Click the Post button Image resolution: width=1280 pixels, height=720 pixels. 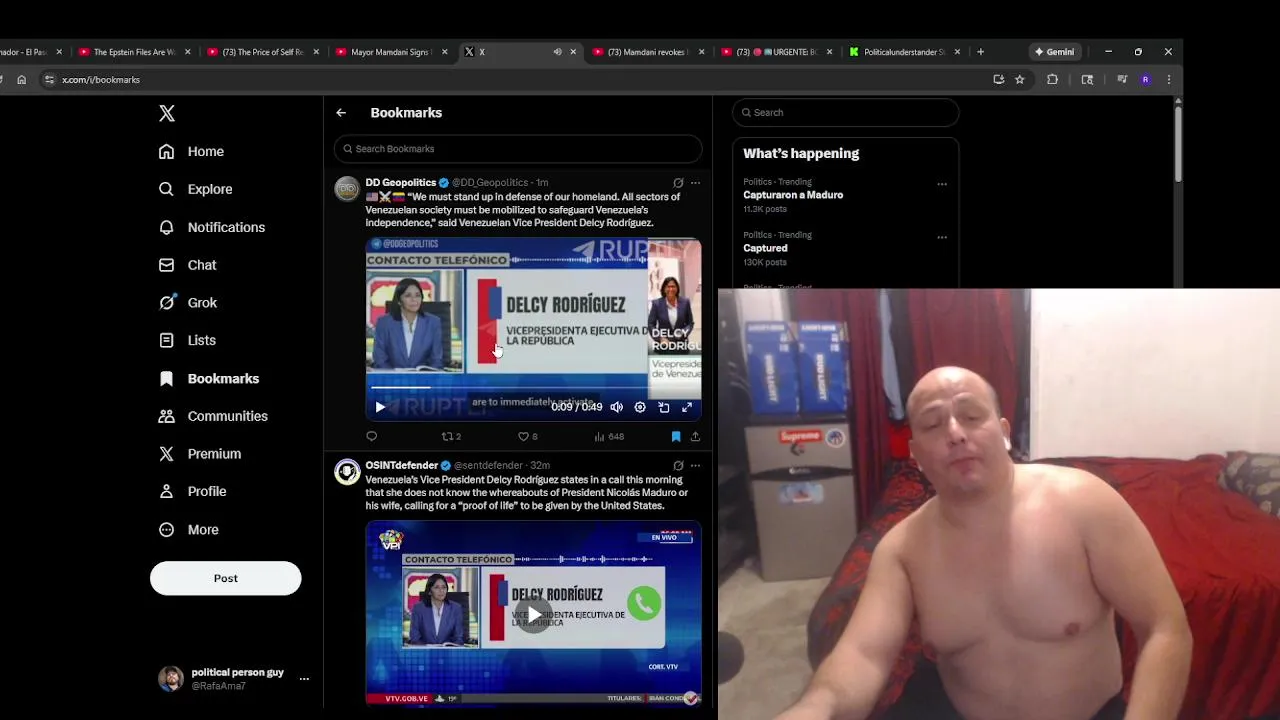point(225,578)
